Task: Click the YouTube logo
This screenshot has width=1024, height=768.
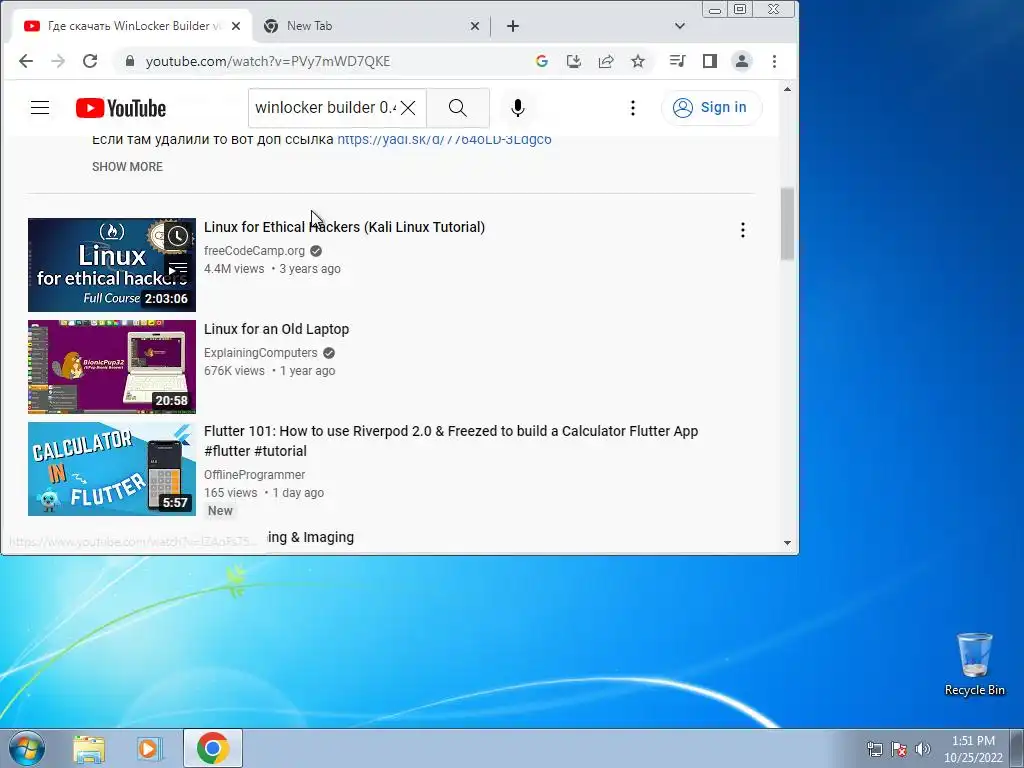Action: (121, 108)
